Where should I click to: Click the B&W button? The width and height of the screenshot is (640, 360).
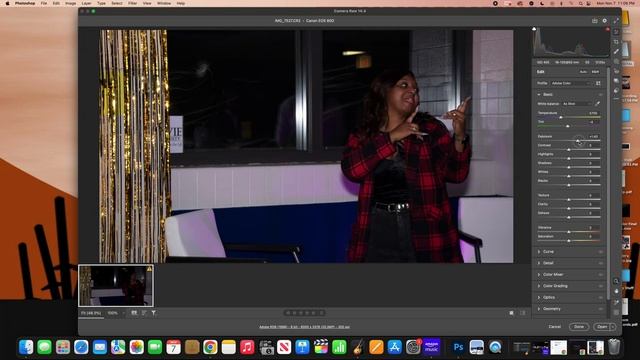(596, 72)
